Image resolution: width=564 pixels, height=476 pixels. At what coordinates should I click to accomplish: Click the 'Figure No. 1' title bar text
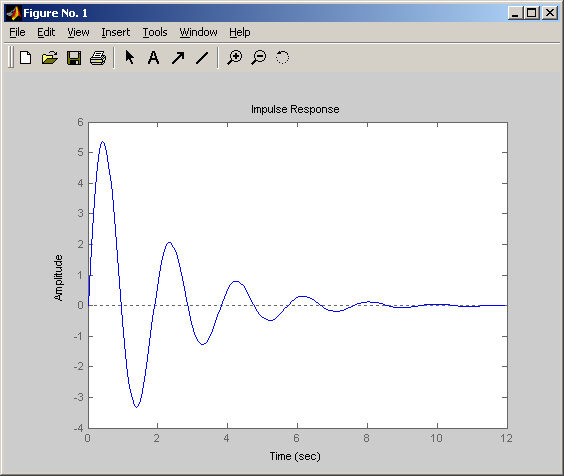click(55, 13)
